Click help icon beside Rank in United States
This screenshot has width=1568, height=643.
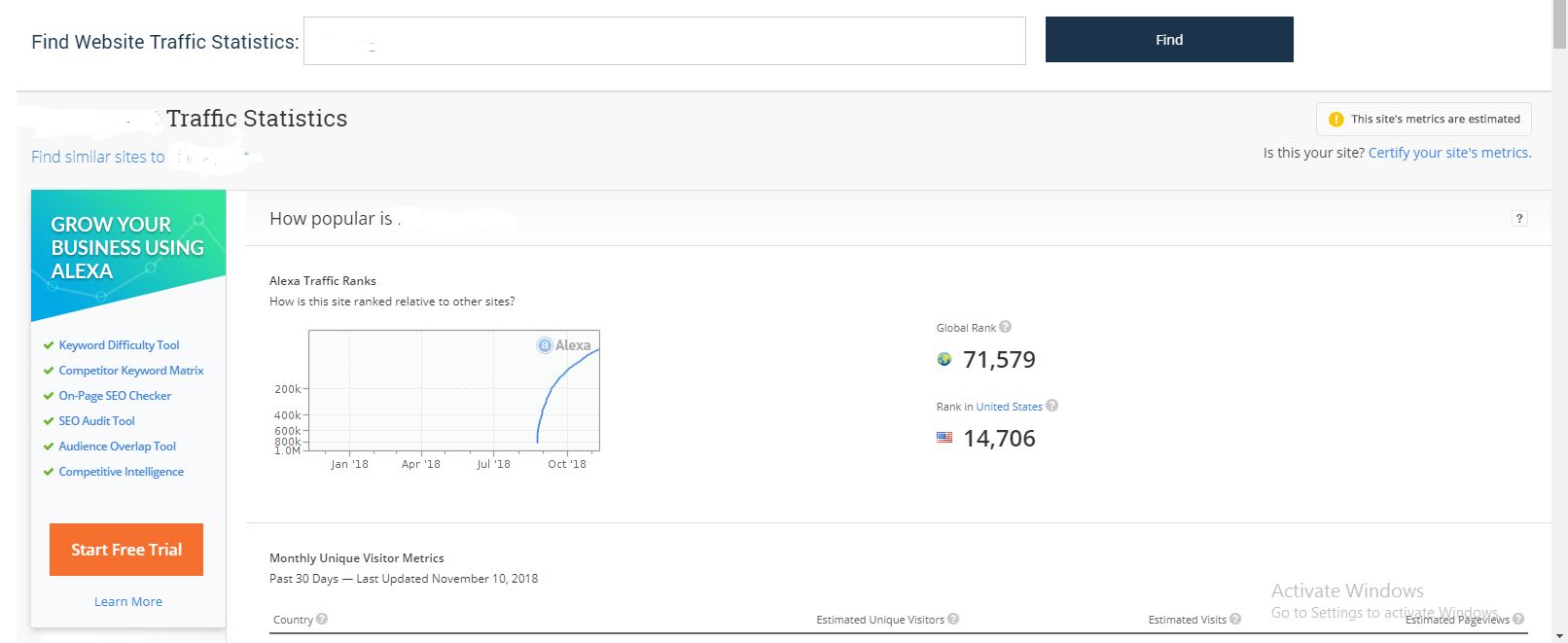[x=1051, y=406]
